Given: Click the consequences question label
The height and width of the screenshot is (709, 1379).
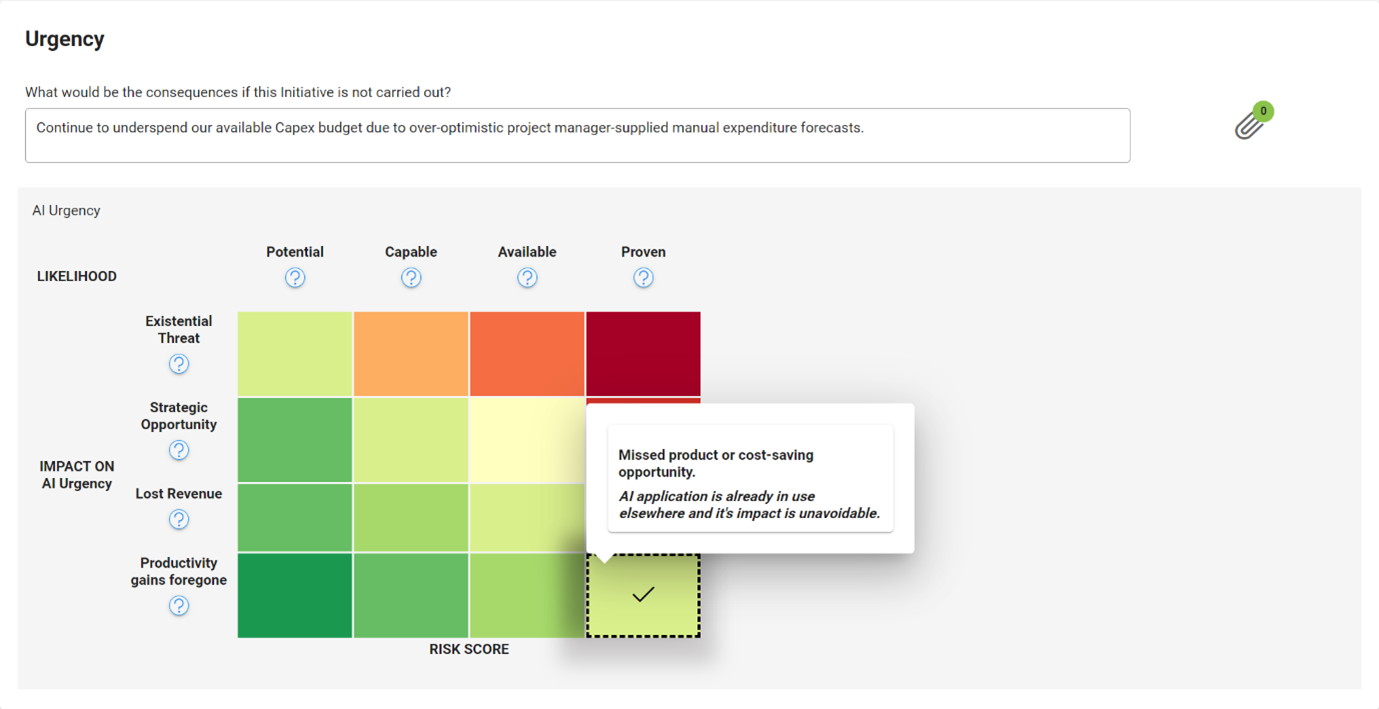Looking at the screenshot, I should click(x=238, y=92).
